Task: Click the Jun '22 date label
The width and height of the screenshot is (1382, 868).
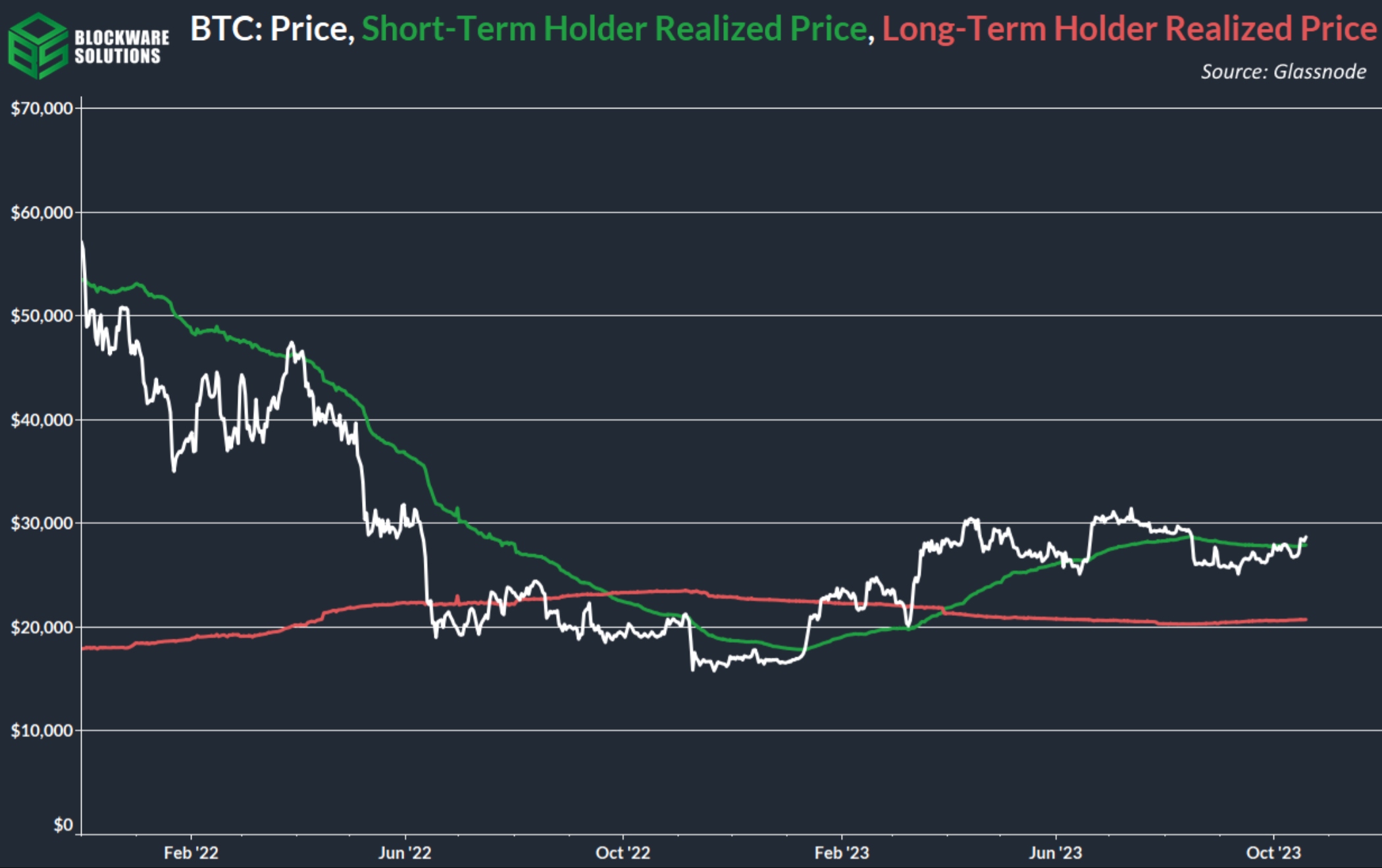Action: pyautogui.click(x=405, y=853)
